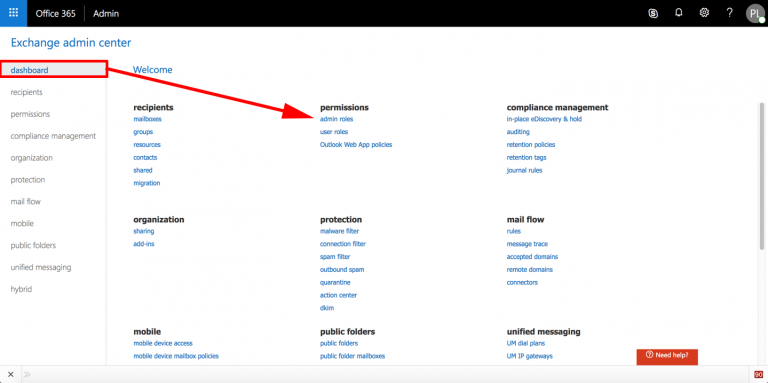Expand the bottom bar double chevron
Screen dimensions: 768x383
tap(27, 374)
